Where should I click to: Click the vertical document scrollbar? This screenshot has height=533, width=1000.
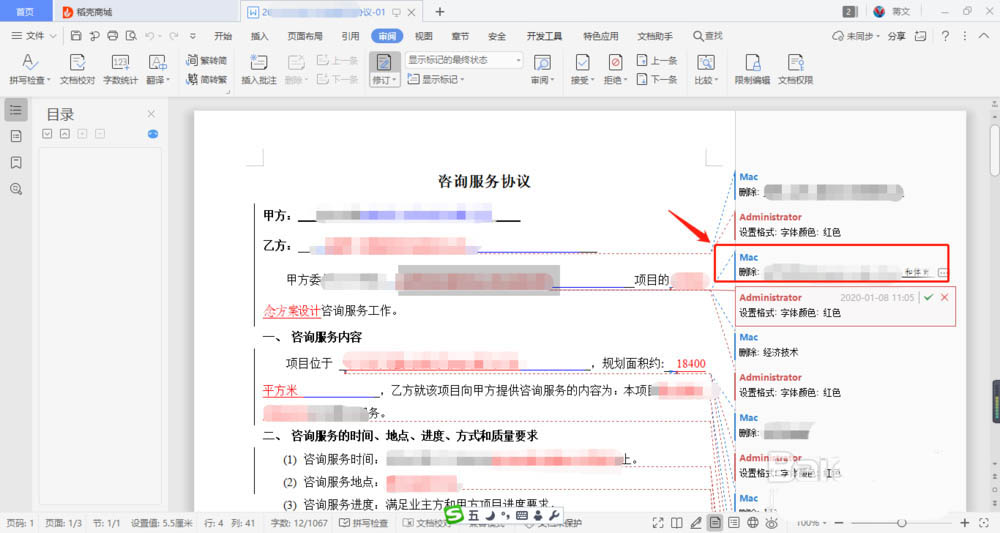pyautogui.click(x=994, y=150)
